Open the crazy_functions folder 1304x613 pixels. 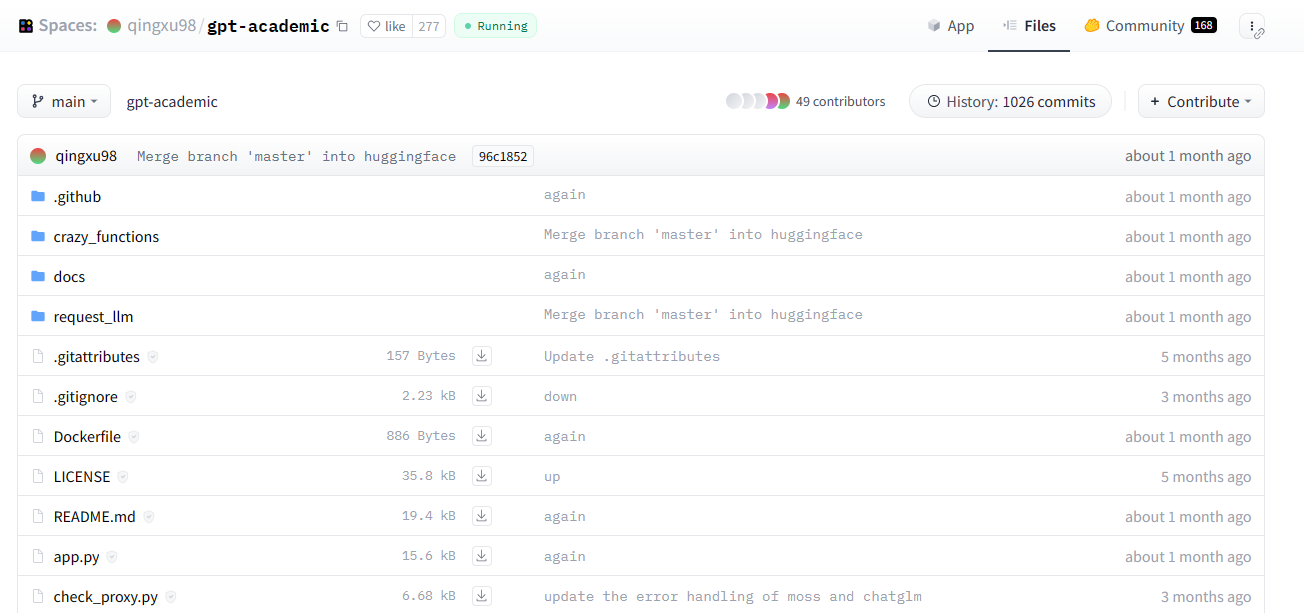click(x=105, y=236)
